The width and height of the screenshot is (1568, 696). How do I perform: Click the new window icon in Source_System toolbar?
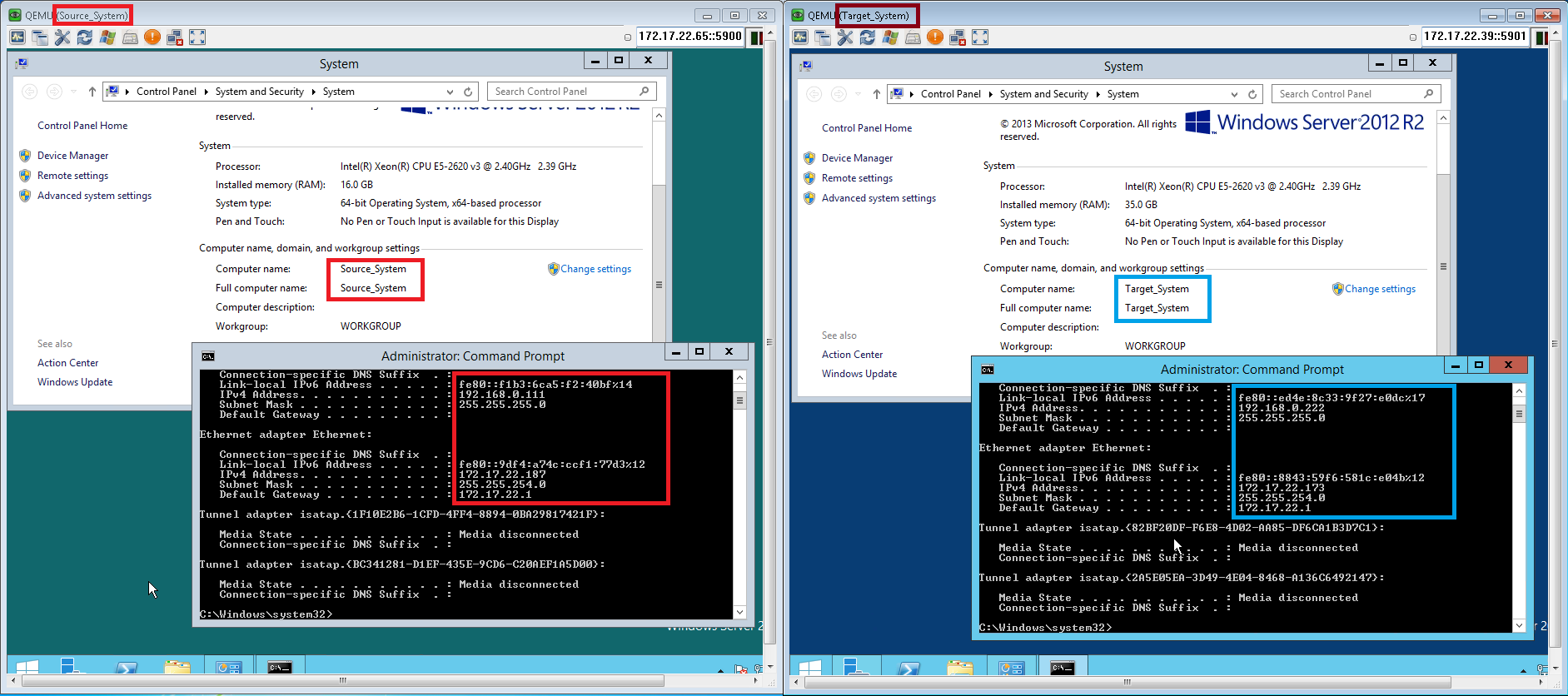40,37
